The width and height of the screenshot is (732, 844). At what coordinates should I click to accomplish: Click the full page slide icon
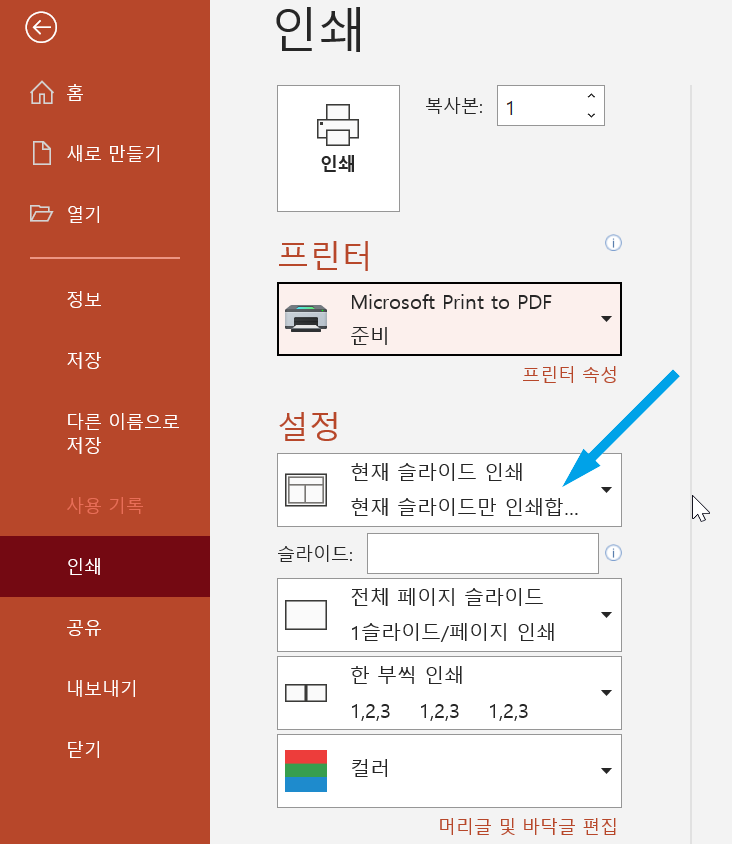tap(306, 615)
